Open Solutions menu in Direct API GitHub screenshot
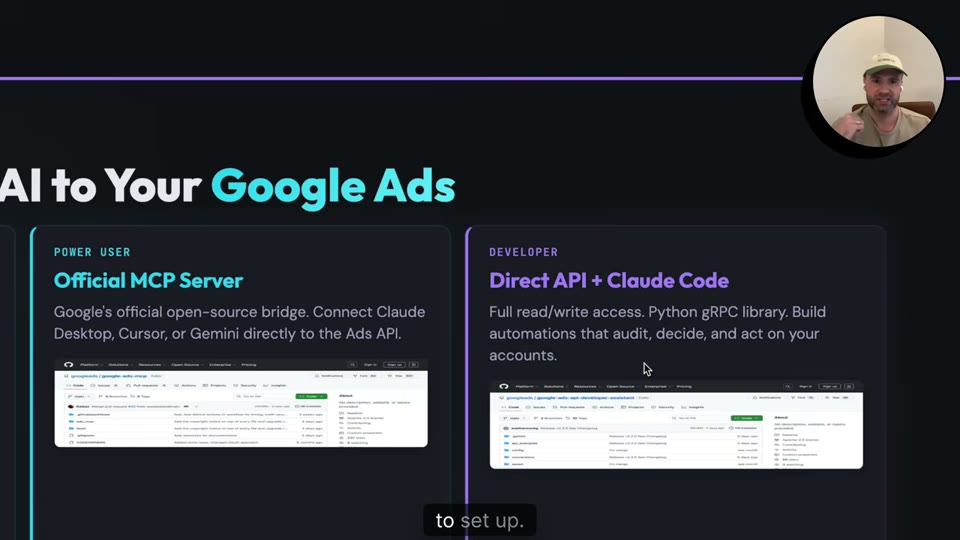This screenshot has height=540, width=960. (555, 386)
